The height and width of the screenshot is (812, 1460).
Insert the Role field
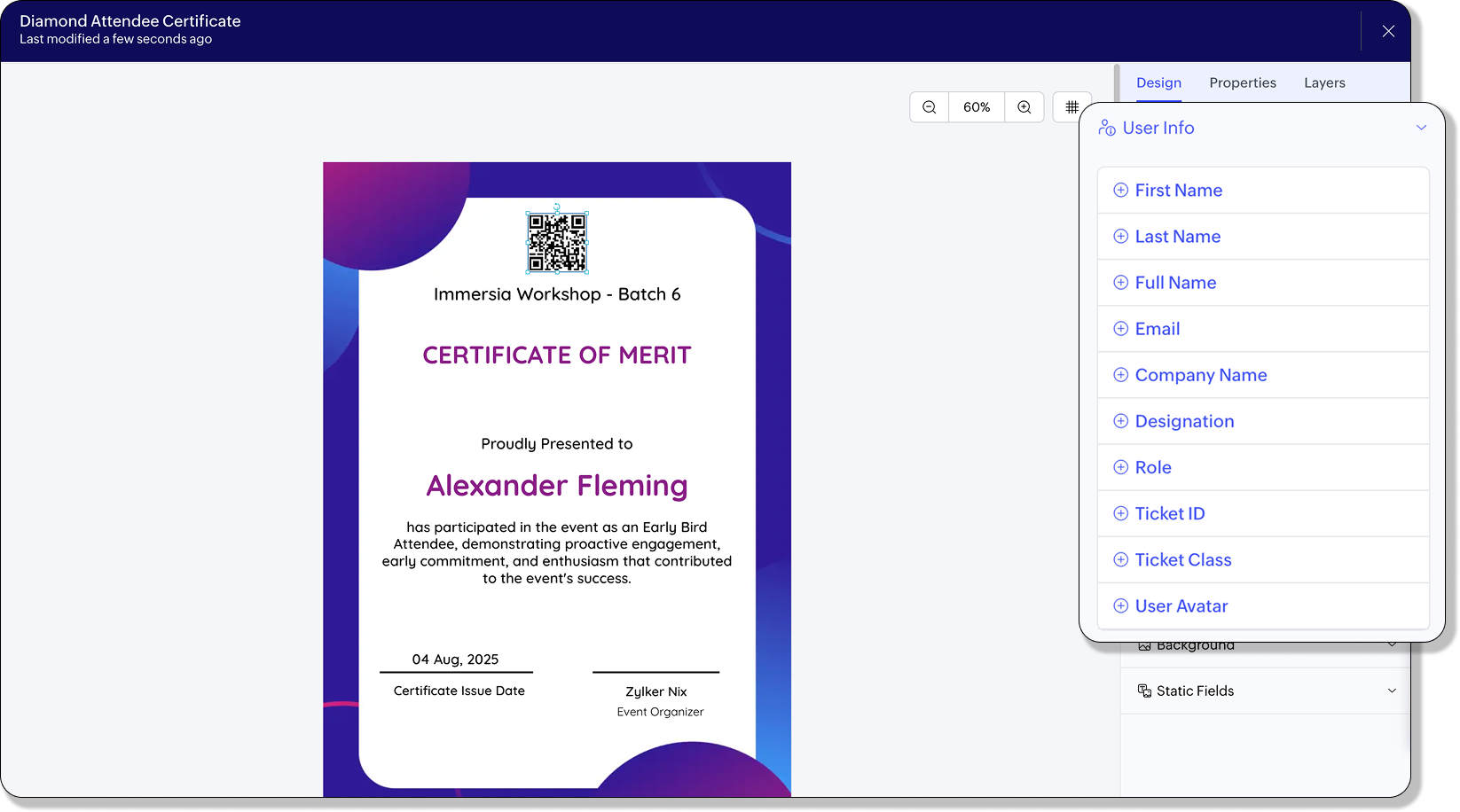(x=1263, y=467)
